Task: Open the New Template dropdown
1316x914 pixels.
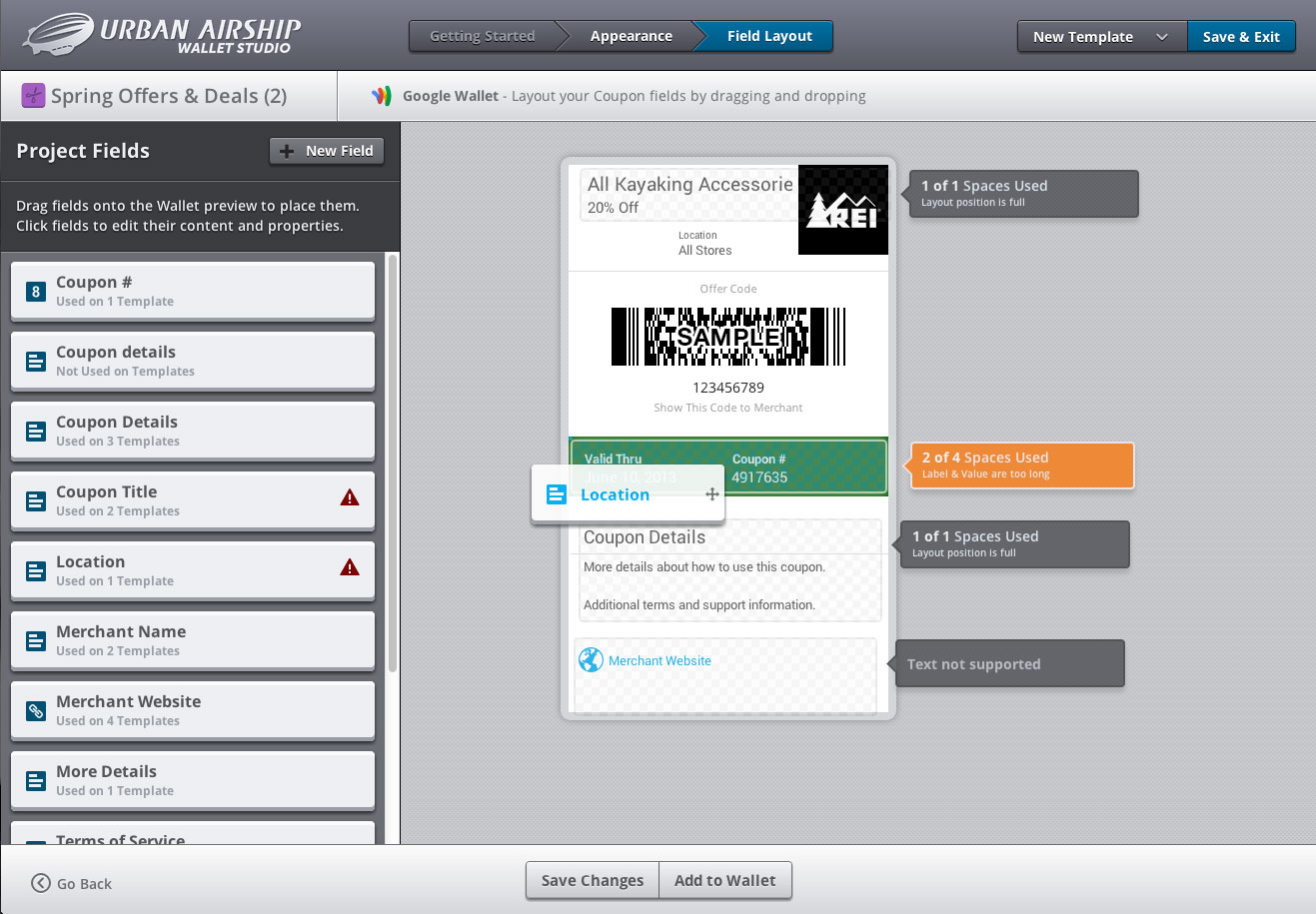Action: click(1102, 37)
